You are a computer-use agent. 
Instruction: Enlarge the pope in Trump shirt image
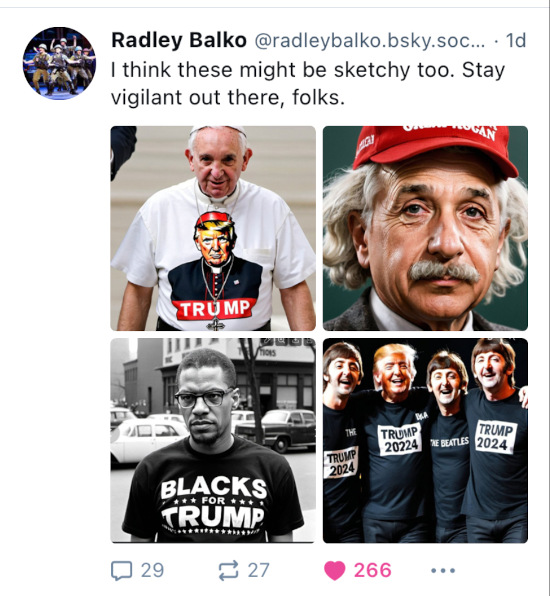[213, 228]
